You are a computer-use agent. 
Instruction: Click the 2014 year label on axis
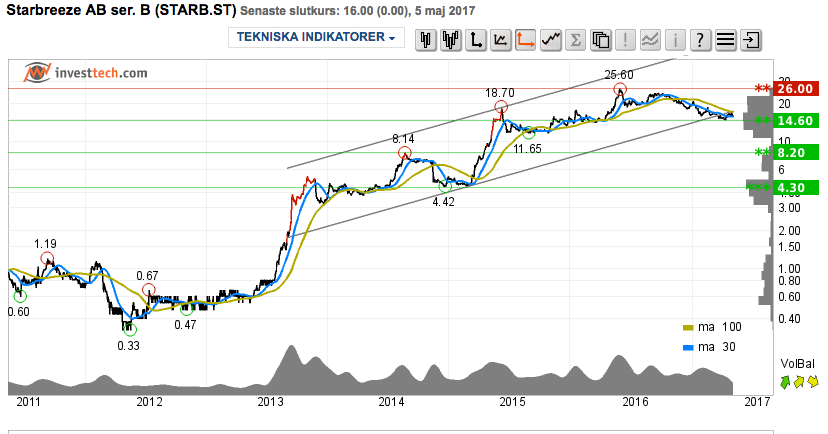pyautogui.click(x=392, y=402)
